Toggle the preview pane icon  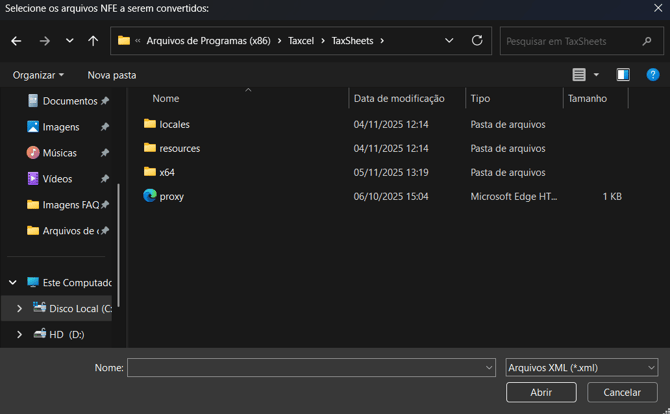(623, 75)
